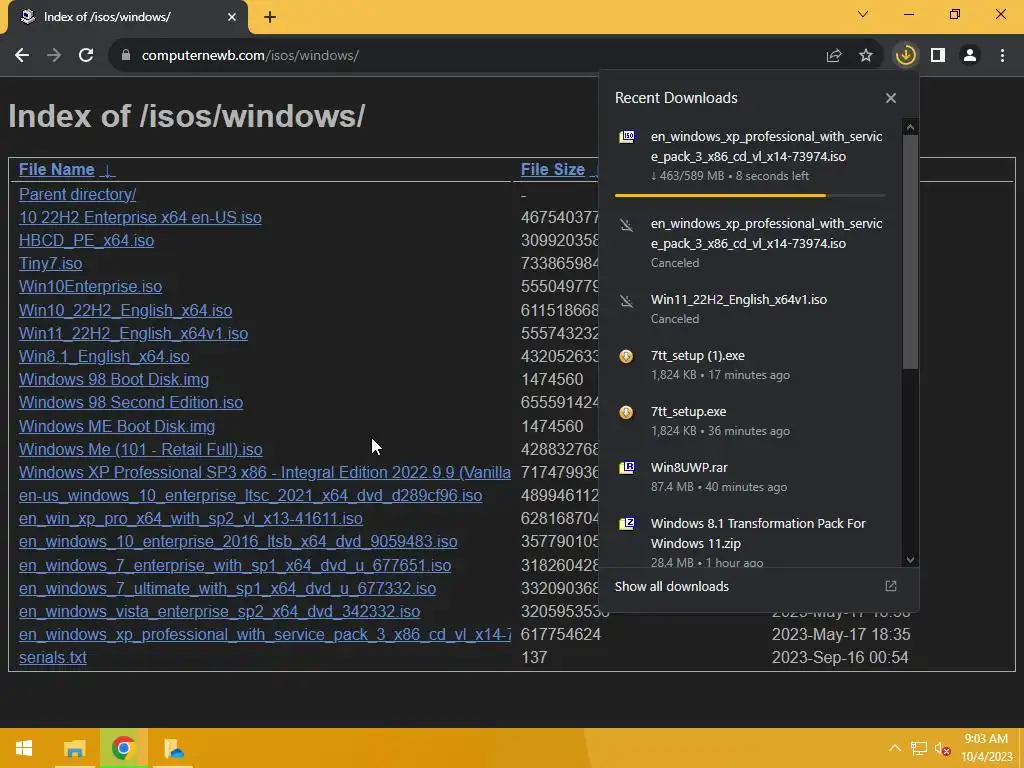Image resolution: width=1024 pixels, height=768 pixels.
Task: Sort by File Size column header
Action: pyautogui.click(x=552, y=170)
